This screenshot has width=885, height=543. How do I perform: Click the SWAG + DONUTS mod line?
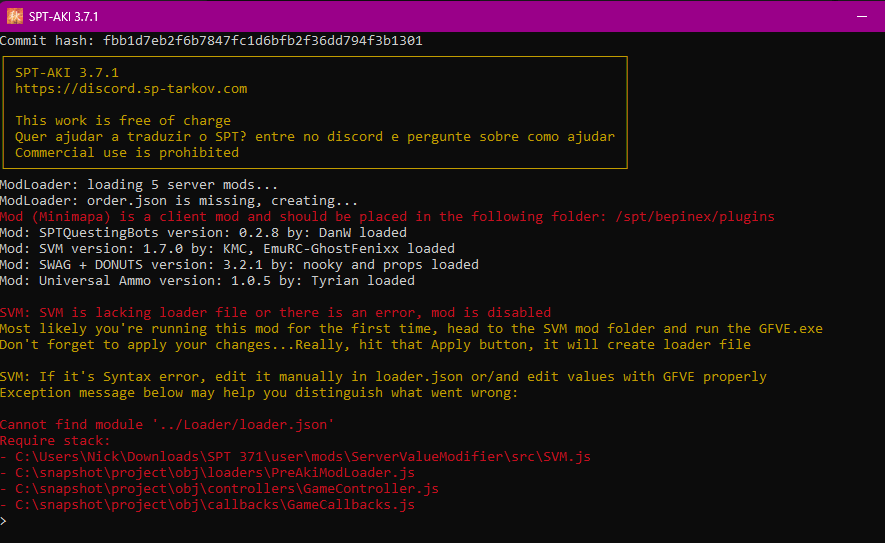tap(239, 265)
